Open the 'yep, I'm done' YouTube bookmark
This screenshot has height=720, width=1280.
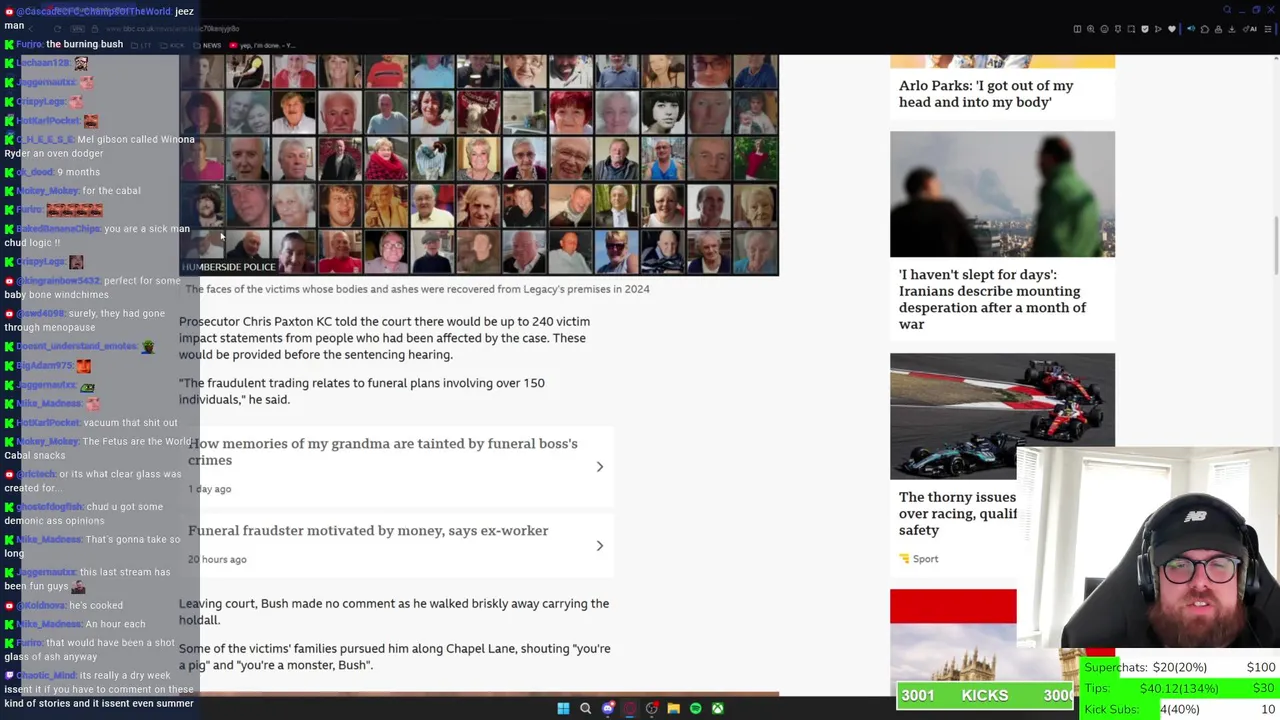[x=263, y=45]
